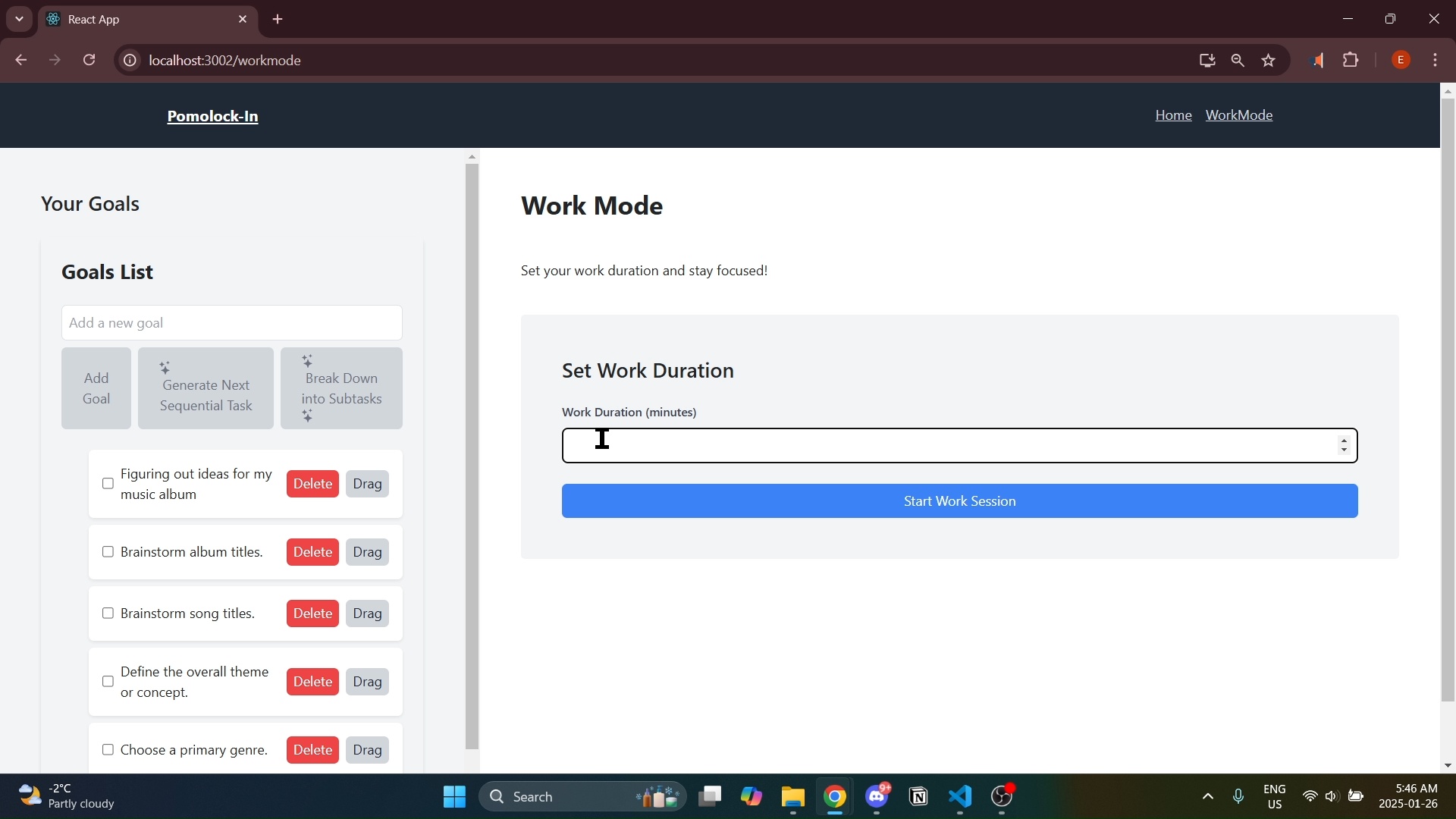Tick the 'Choose a primary genre.' checkbox
Viewport: 1456px width, 819px height.
(108, 750)
